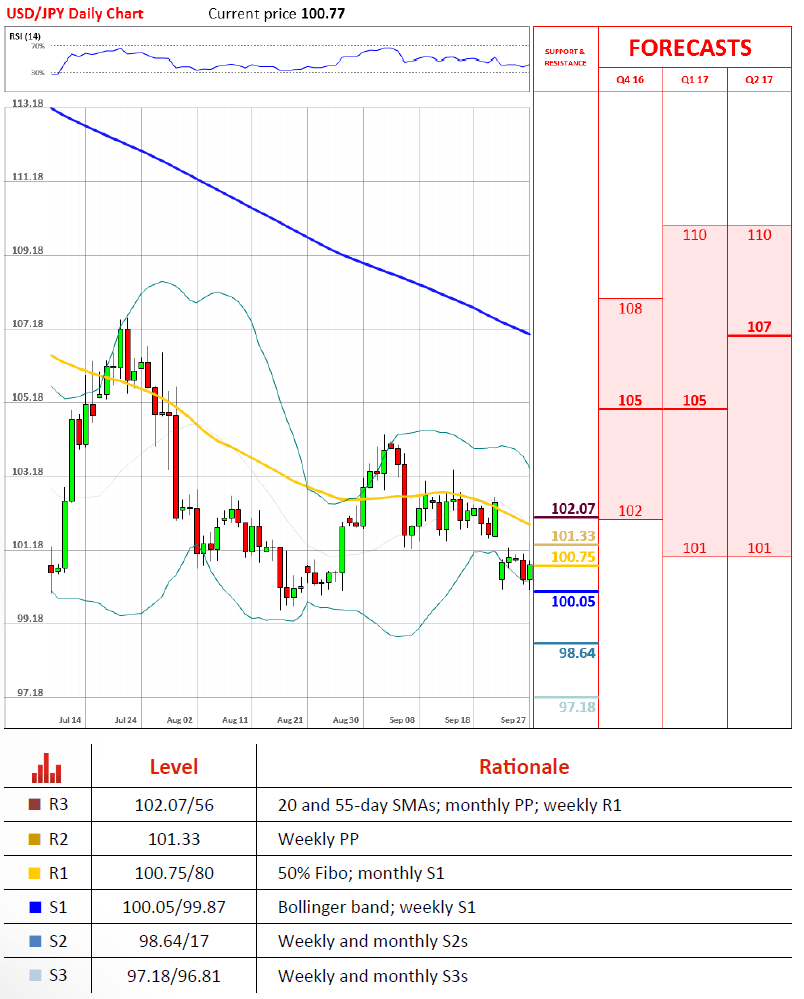Click the S3 light blue color swatch
This screenshot has width=804, height=999.
(35, 975)
